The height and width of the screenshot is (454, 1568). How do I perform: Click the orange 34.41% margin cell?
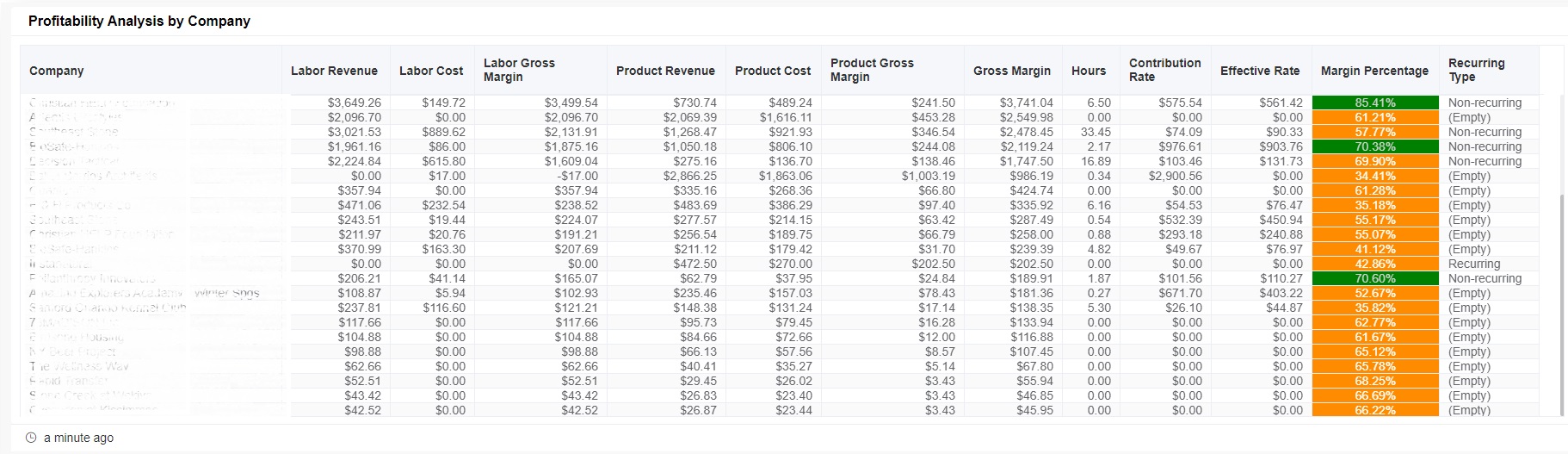click(1375, 176)
